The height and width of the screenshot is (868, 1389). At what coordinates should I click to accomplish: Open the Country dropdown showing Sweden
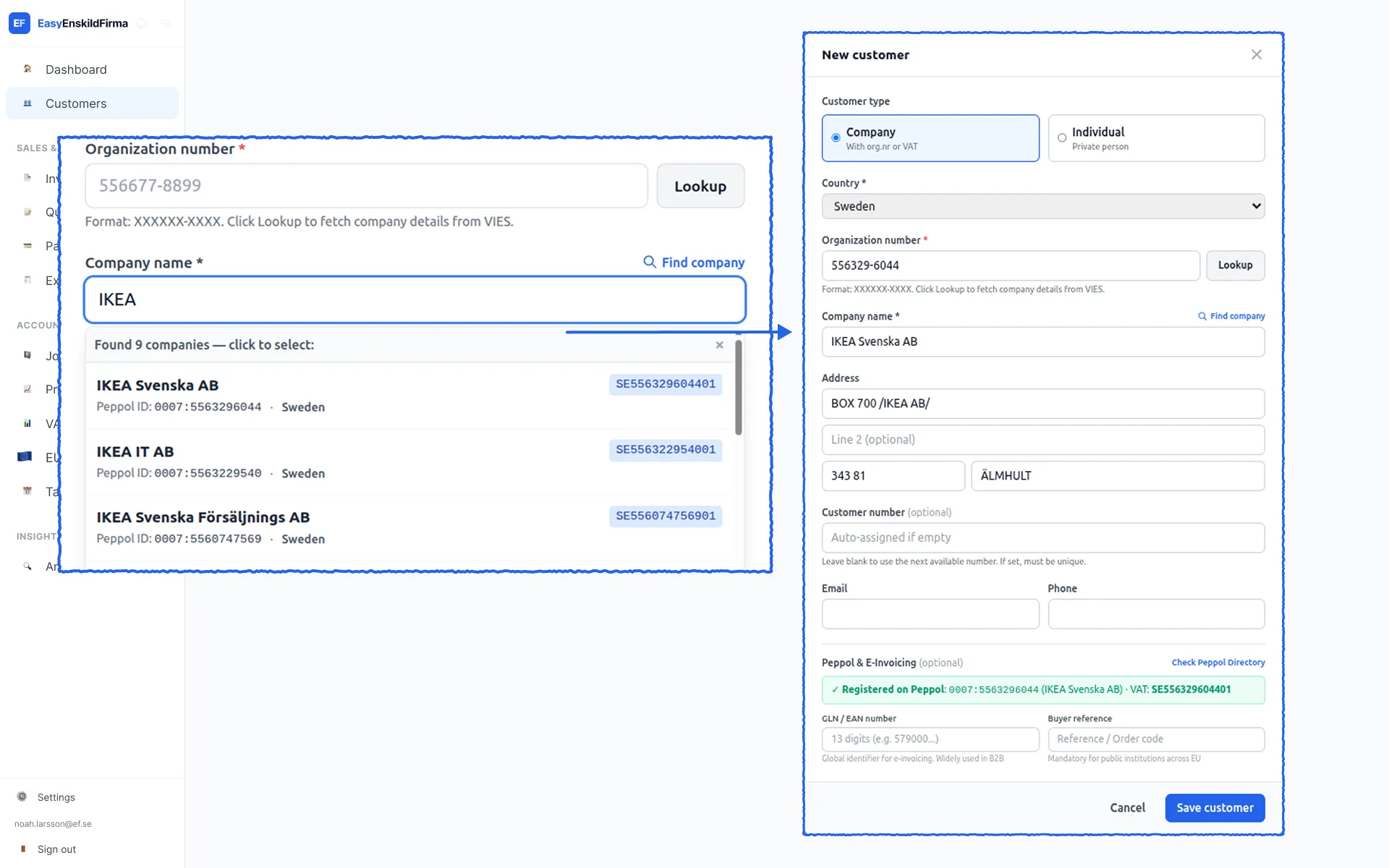pyautogui.click(x=1043, y=206)
